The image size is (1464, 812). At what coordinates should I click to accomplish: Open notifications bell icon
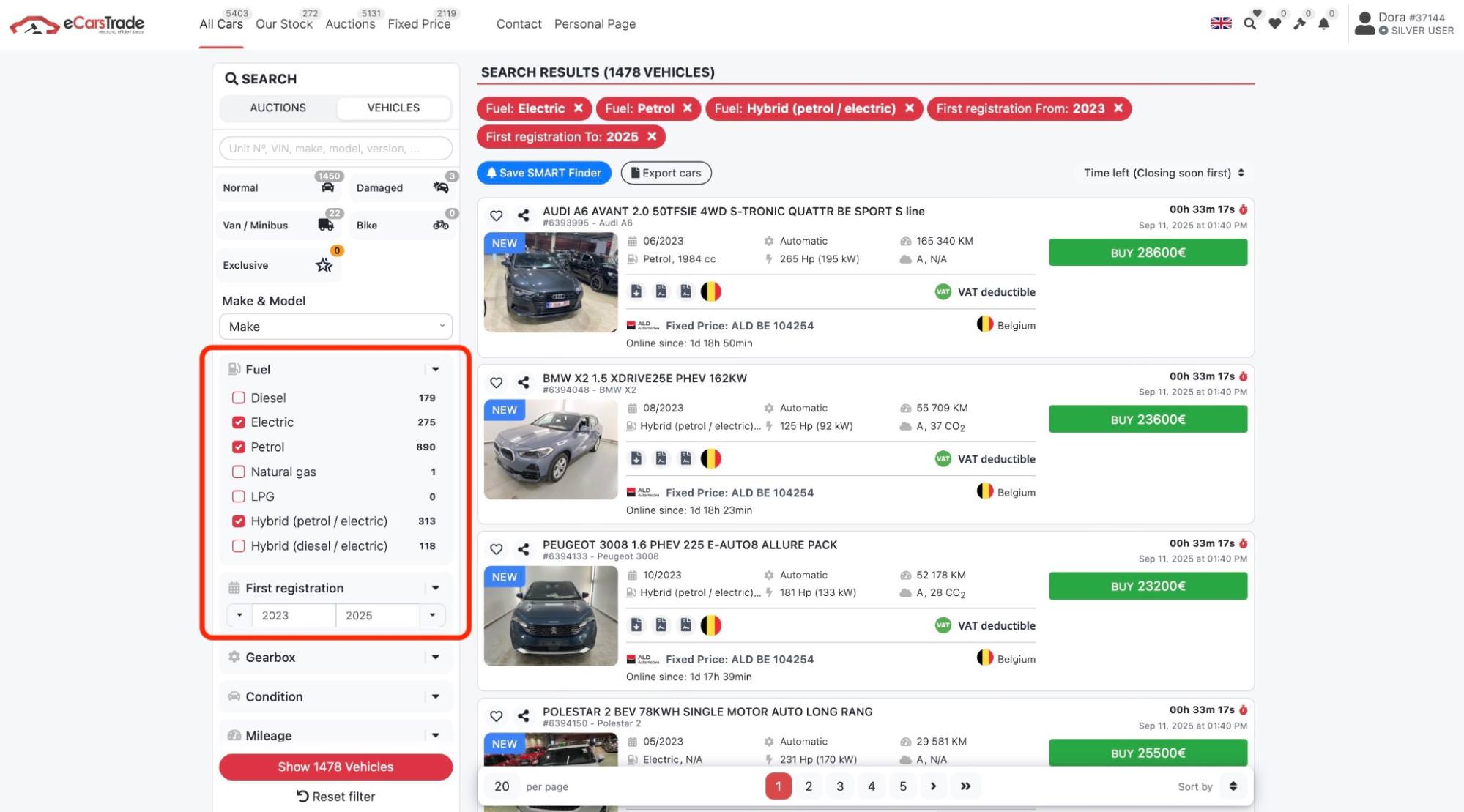tap(1324, 23)
